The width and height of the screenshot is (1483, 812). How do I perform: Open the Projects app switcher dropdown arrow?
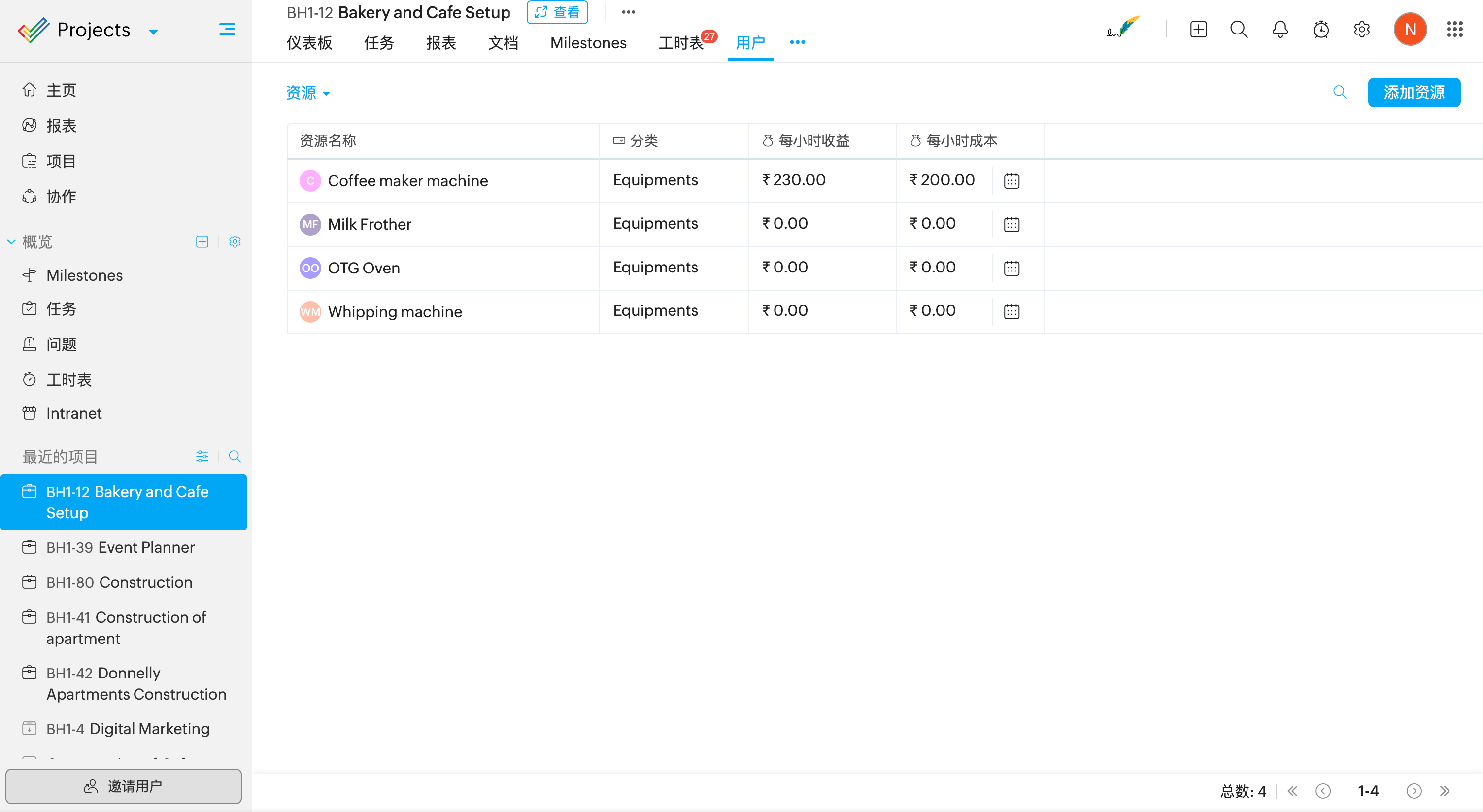tap(153, 32)
